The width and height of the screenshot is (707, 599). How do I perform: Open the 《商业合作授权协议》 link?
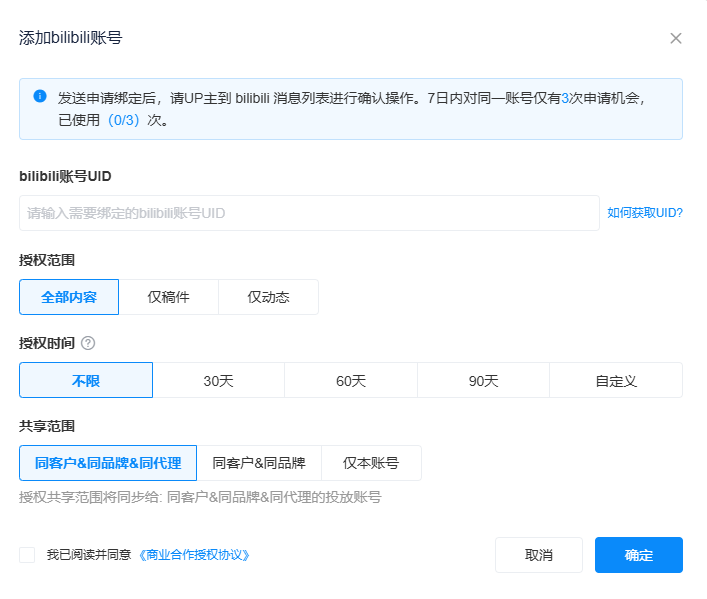tap(193, 555)
